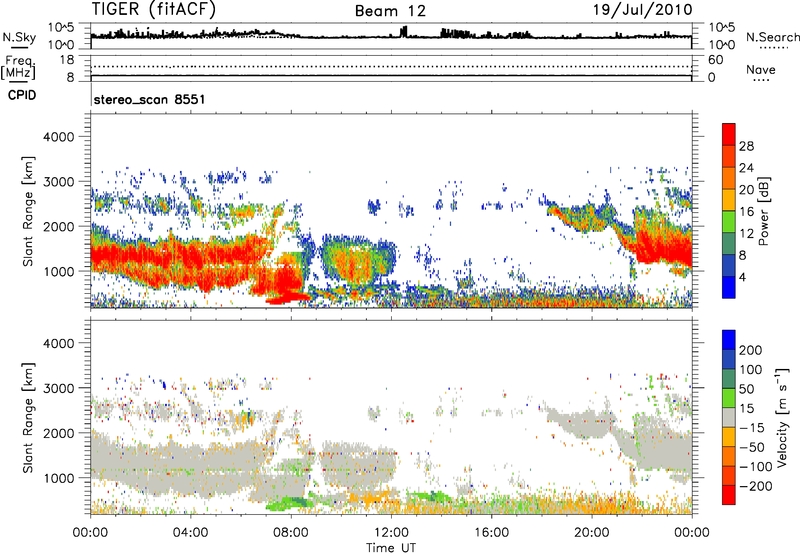The image size is (800, 554).
Task: Click the yellow −15 to −50 Velocity color segment
Action: (729, 437)
